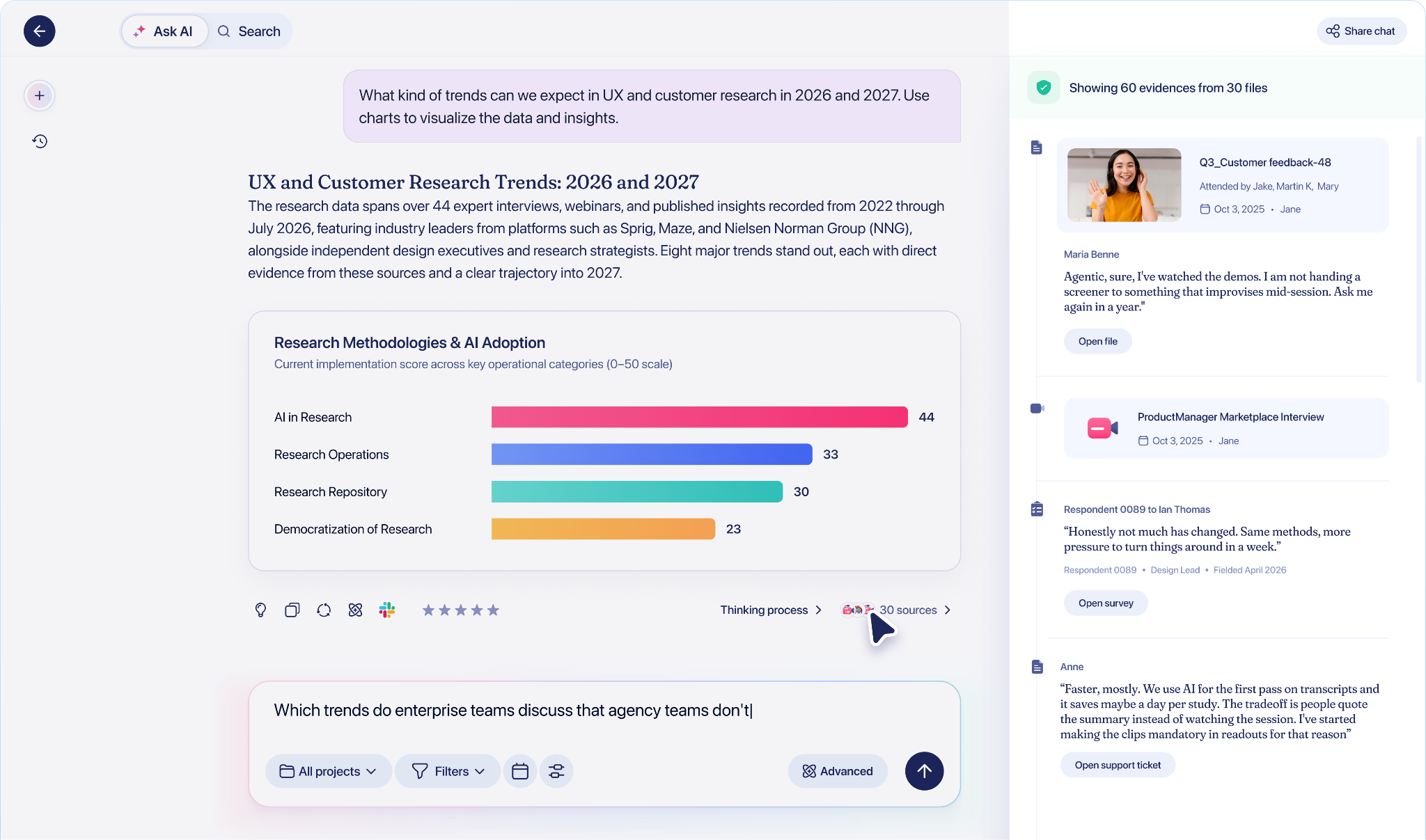Open the Q3_Customer feedback-48 thumbnail photo
Screen dimensions: 1426x840
pos(1125,185)
